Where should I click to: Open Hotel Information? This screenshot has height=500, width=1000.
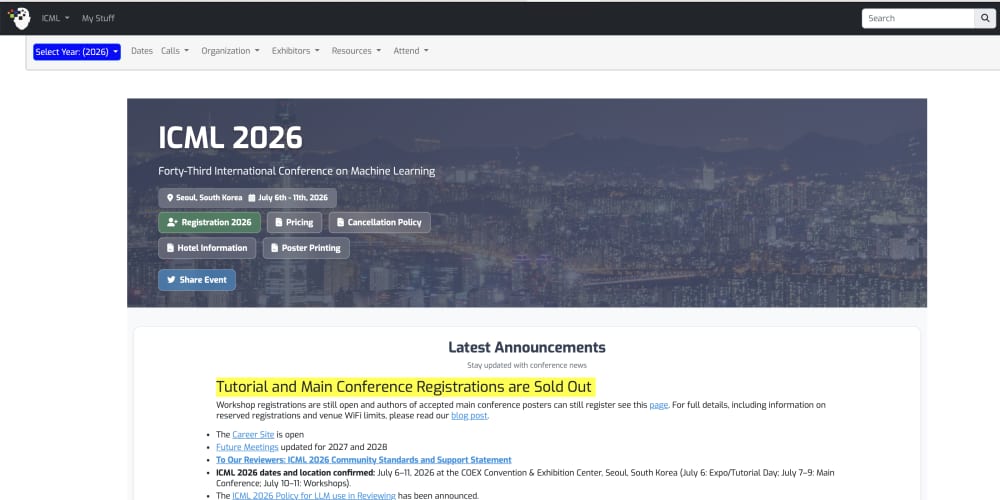pyautogui.click(x=207, y=248)
